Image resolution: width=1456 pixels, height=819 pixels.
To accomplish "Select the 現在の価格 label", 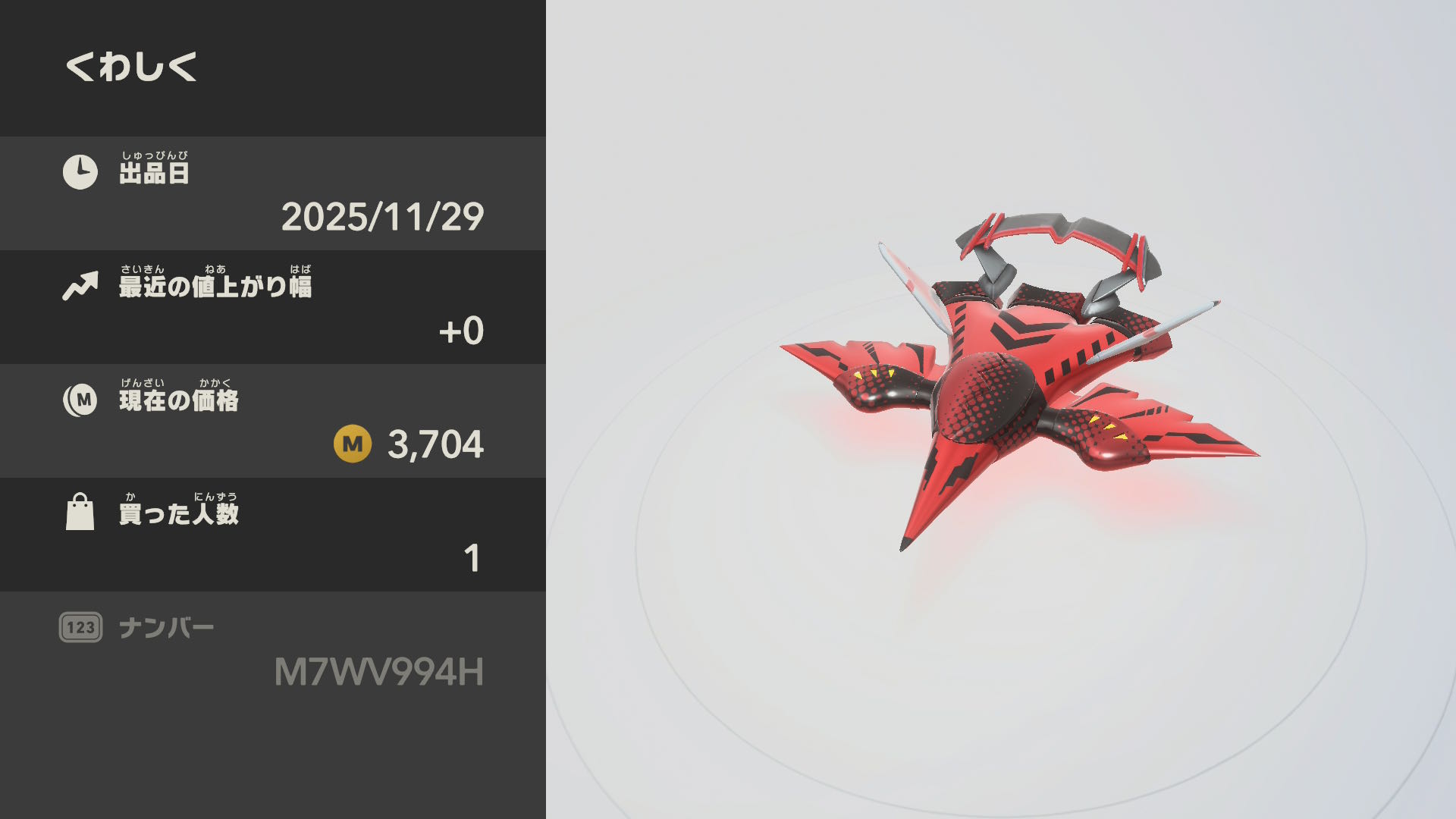I will [179, 400].
